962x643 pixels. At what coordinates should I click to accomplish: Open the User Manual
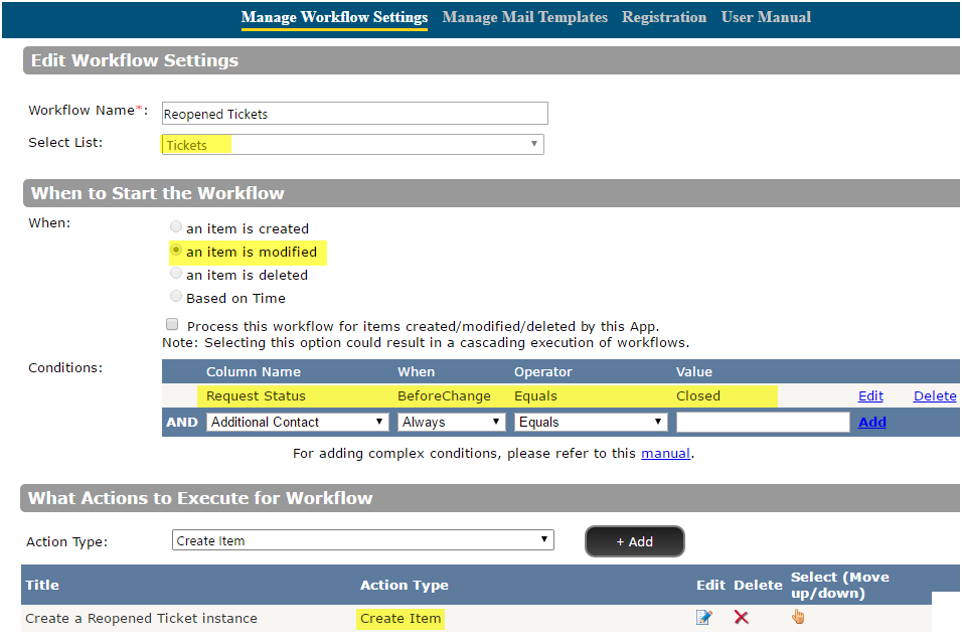(x=766, y=17)
